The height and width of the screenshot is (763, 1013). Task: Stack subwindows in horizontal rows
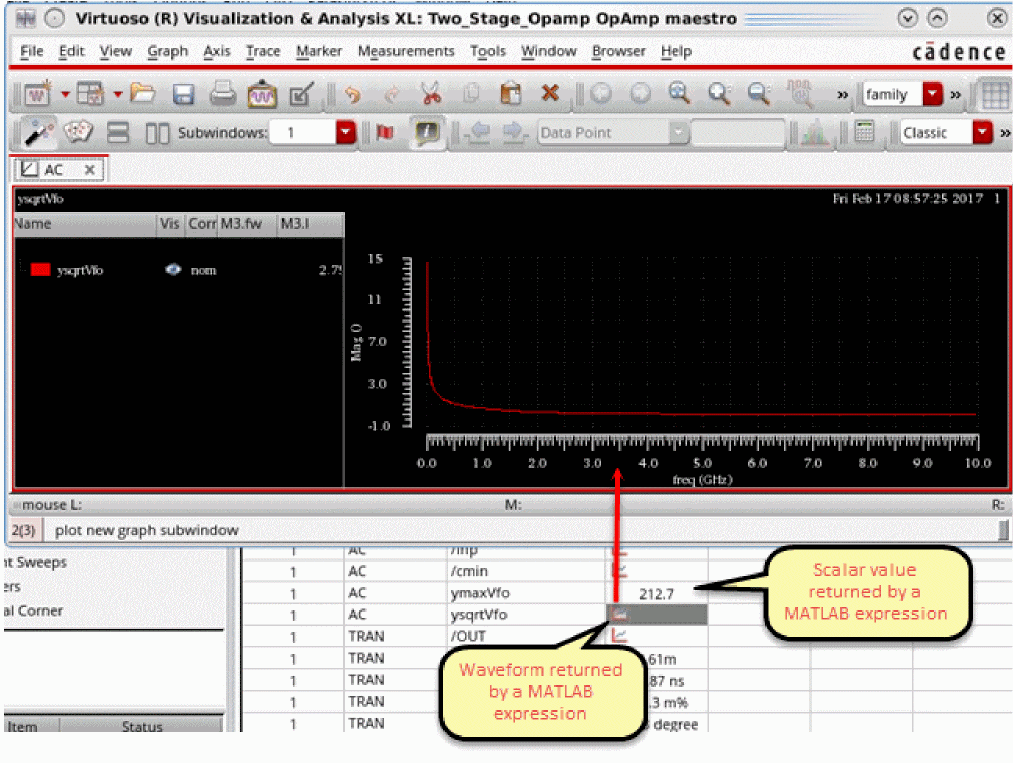click(x=118, y=133)
